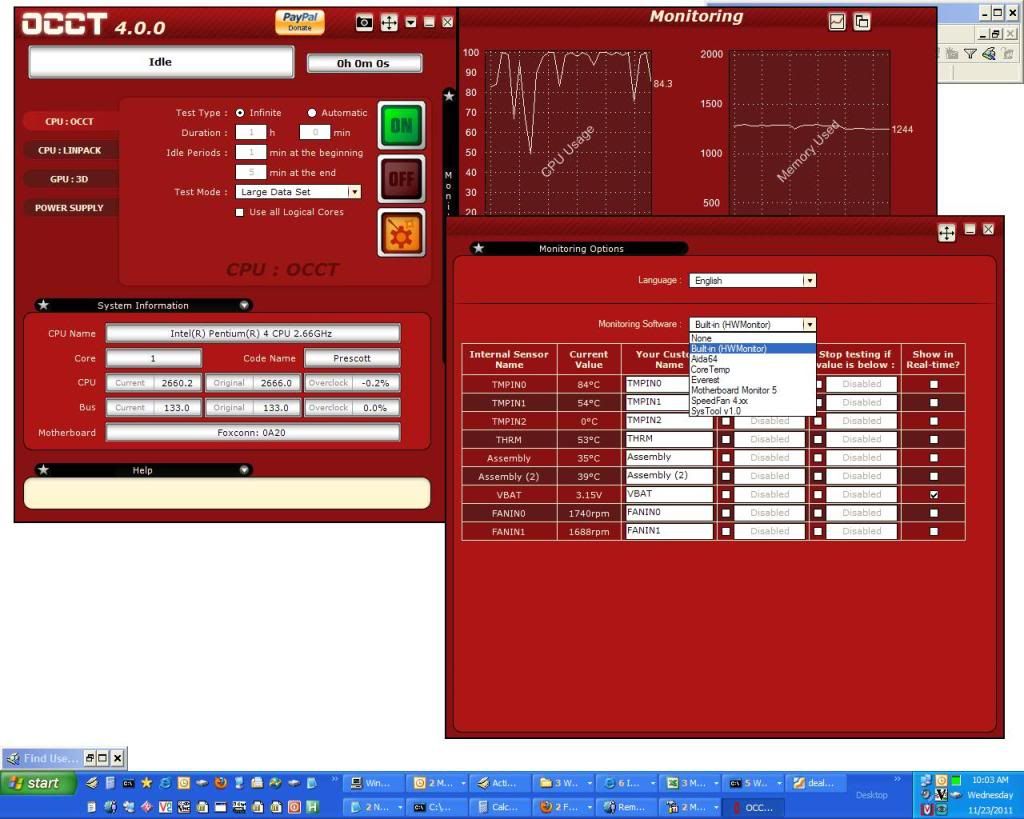
Task: Uncheck Show in Real-time for VBAT
Action: click(x=934, y=495)
